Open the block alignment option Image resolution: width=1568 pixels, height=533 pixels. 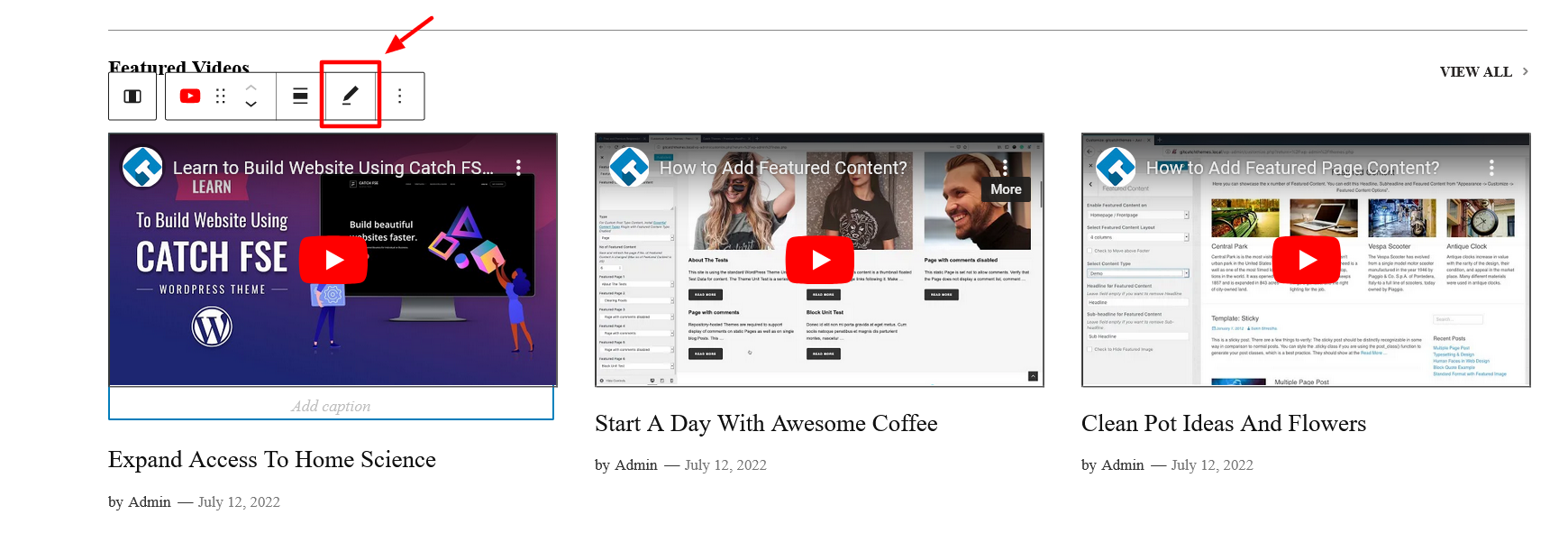tap(300, 96)
